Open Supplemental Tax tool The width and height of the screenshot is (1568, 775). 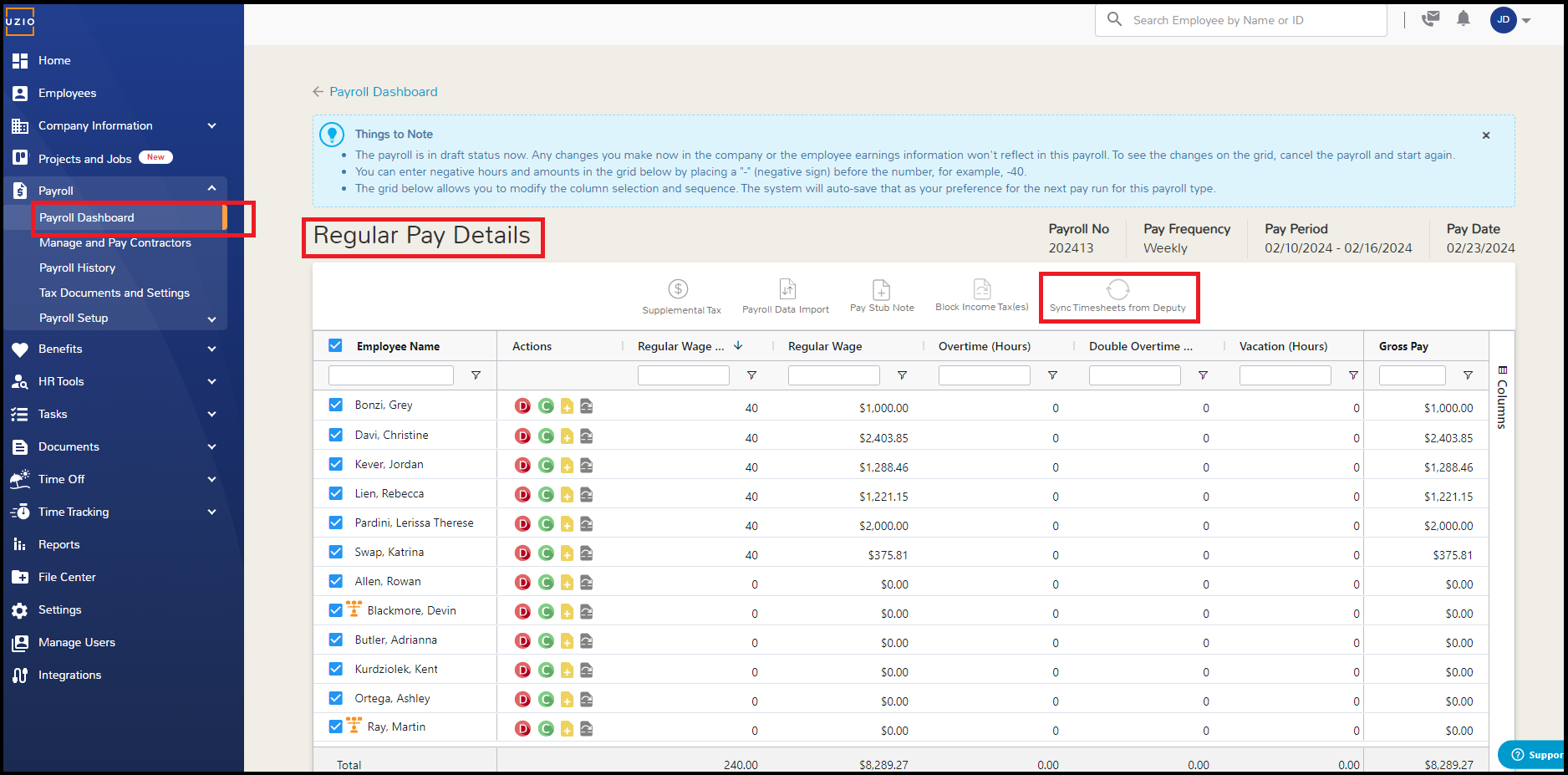point(680,297)
